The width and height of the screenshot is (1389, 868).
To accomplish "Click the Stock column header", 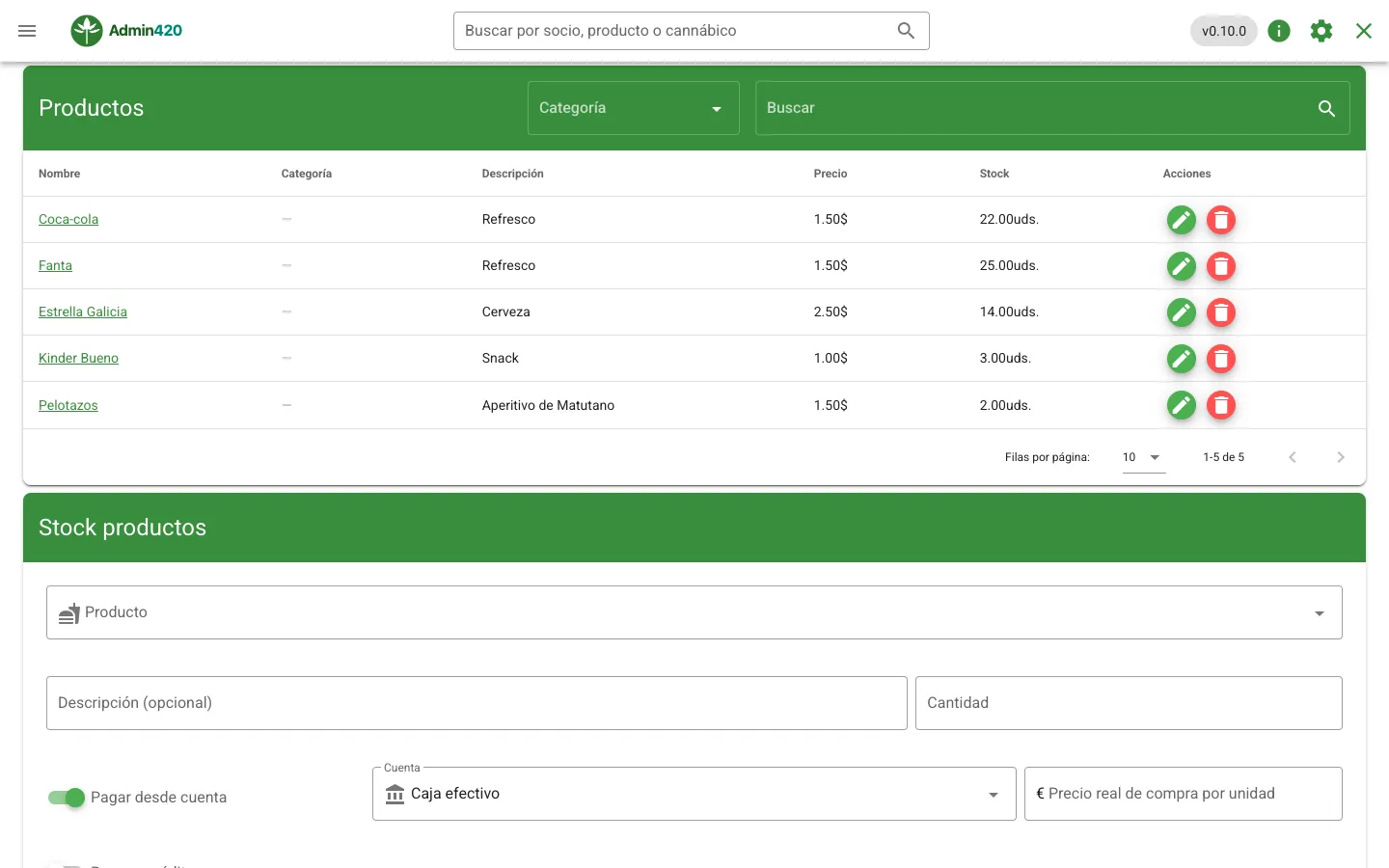I will [994, 174].
